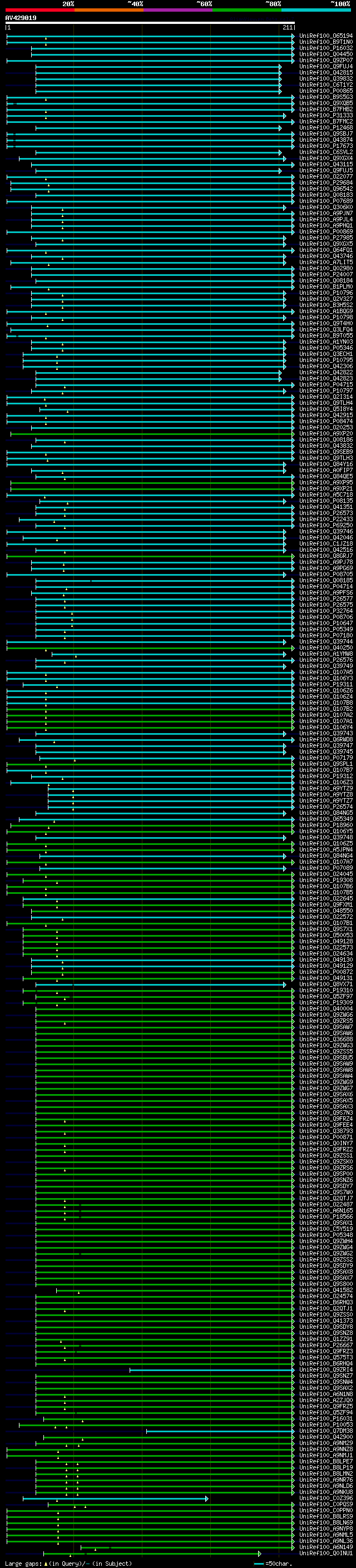Click hit label UniRef100_B8LRS9

pyautogui.click(x=326, y=1516)
